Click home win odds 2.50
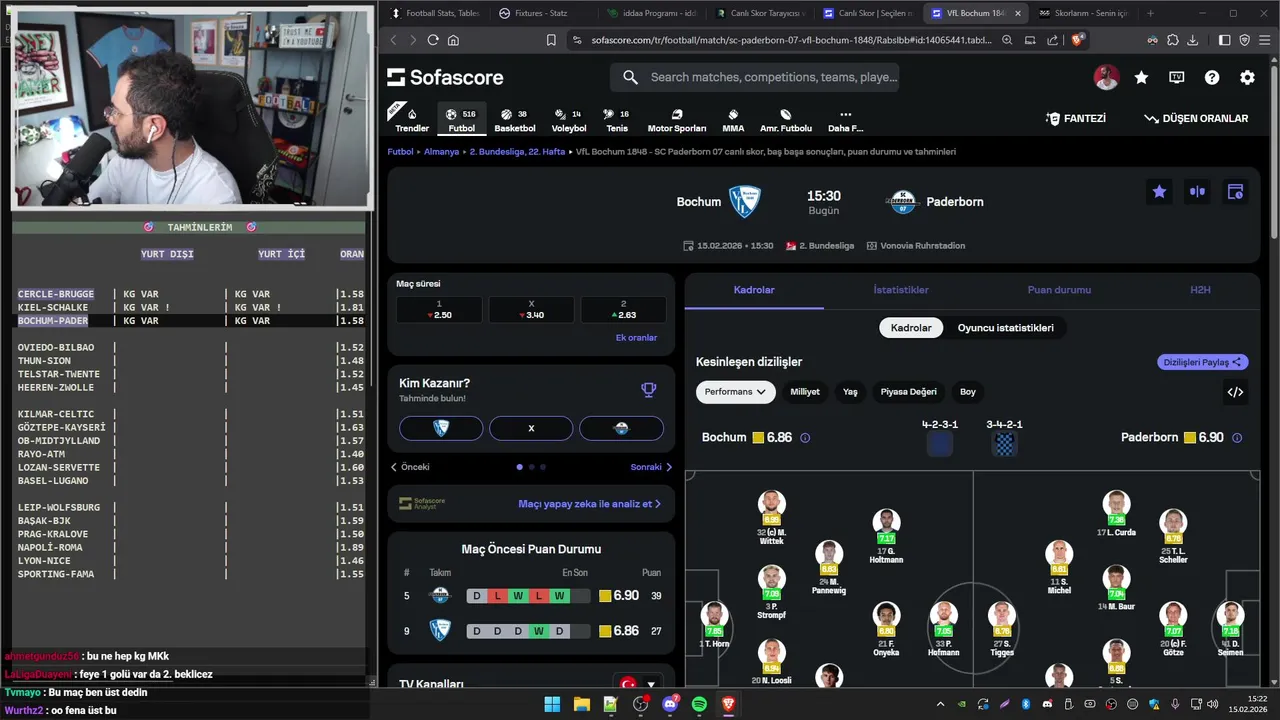Image resolution: width=1280 pixels, height=720 pixels. pos(440,310)
